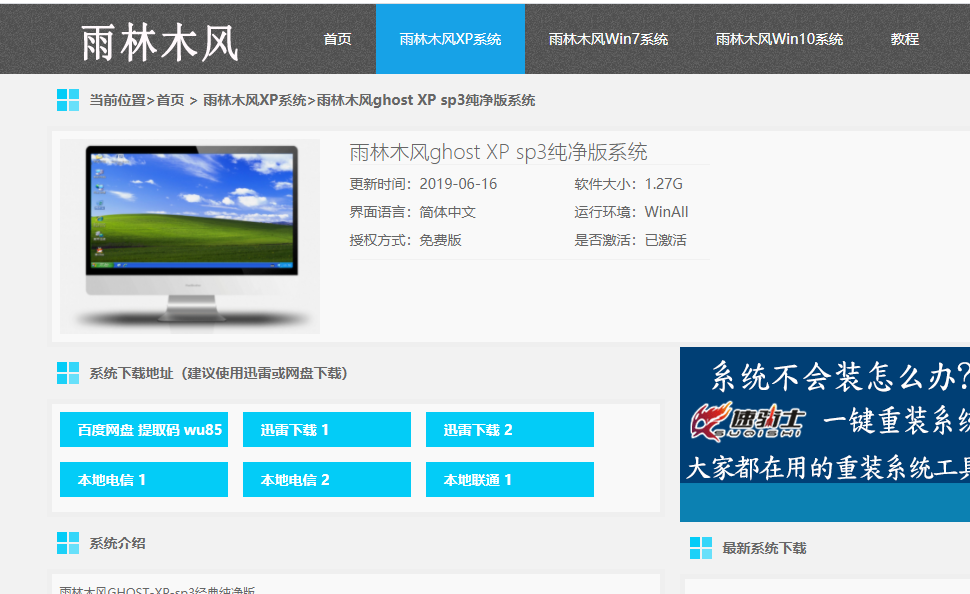Click the 最新系统下载 section heading
970x594 pixels.
[x=764, y=548]
